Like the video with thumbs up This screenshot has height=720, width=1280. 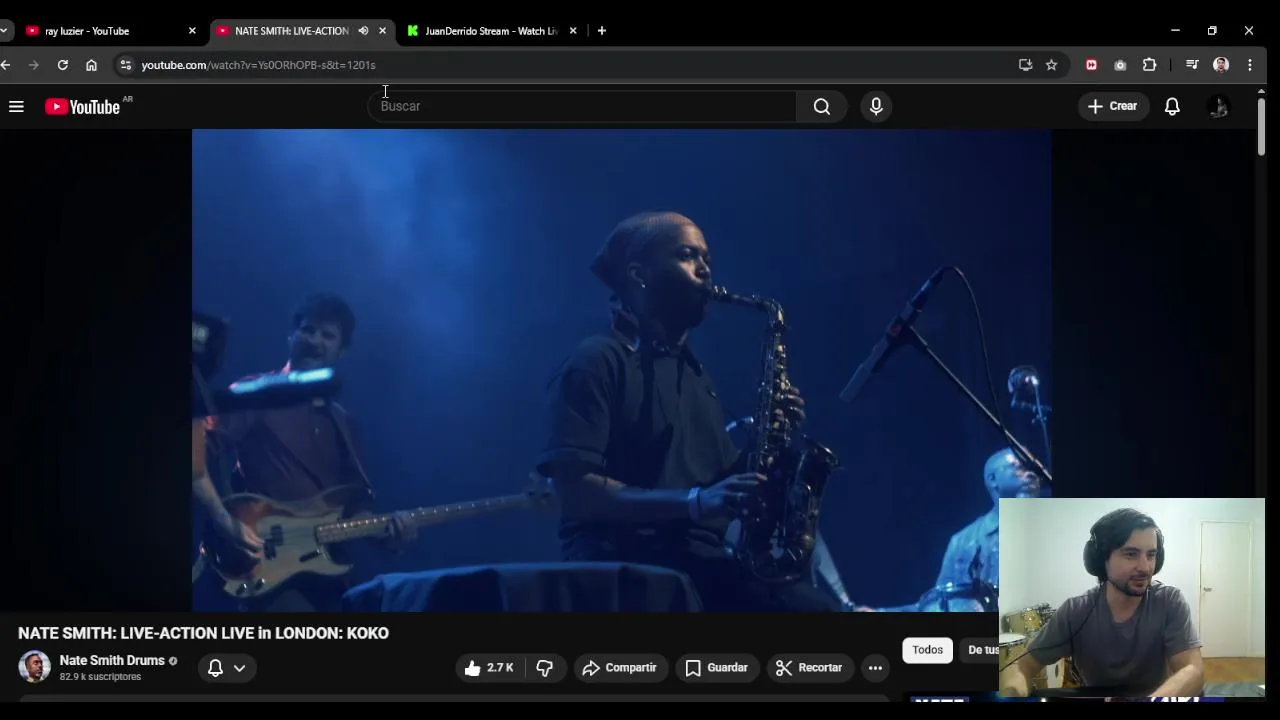pos(489,667)
